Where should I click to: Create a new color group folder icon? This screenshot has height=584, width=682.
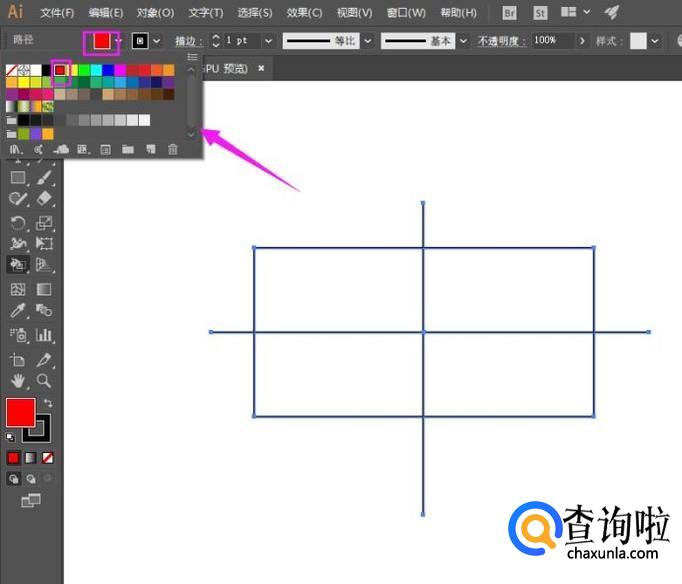(128, 150)
